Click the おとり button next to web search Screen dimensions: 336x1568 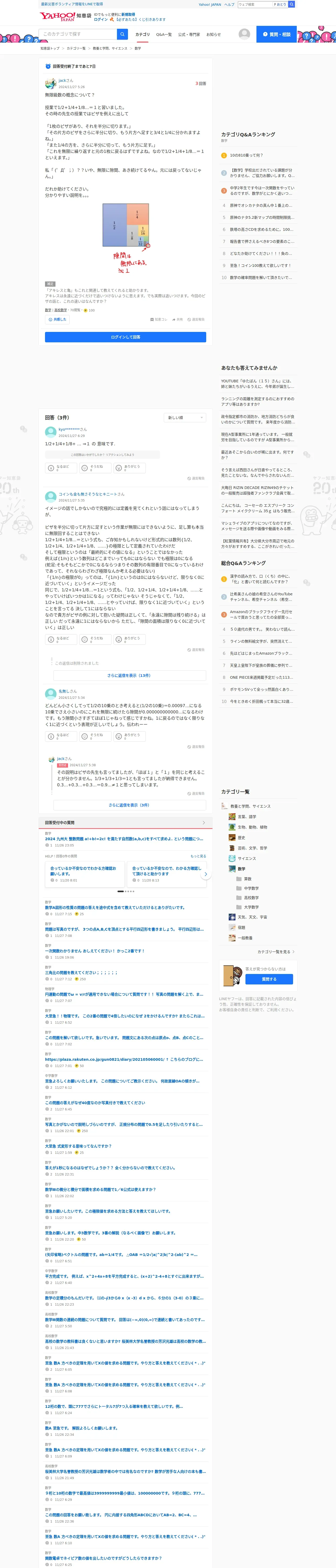pos(281,4)
